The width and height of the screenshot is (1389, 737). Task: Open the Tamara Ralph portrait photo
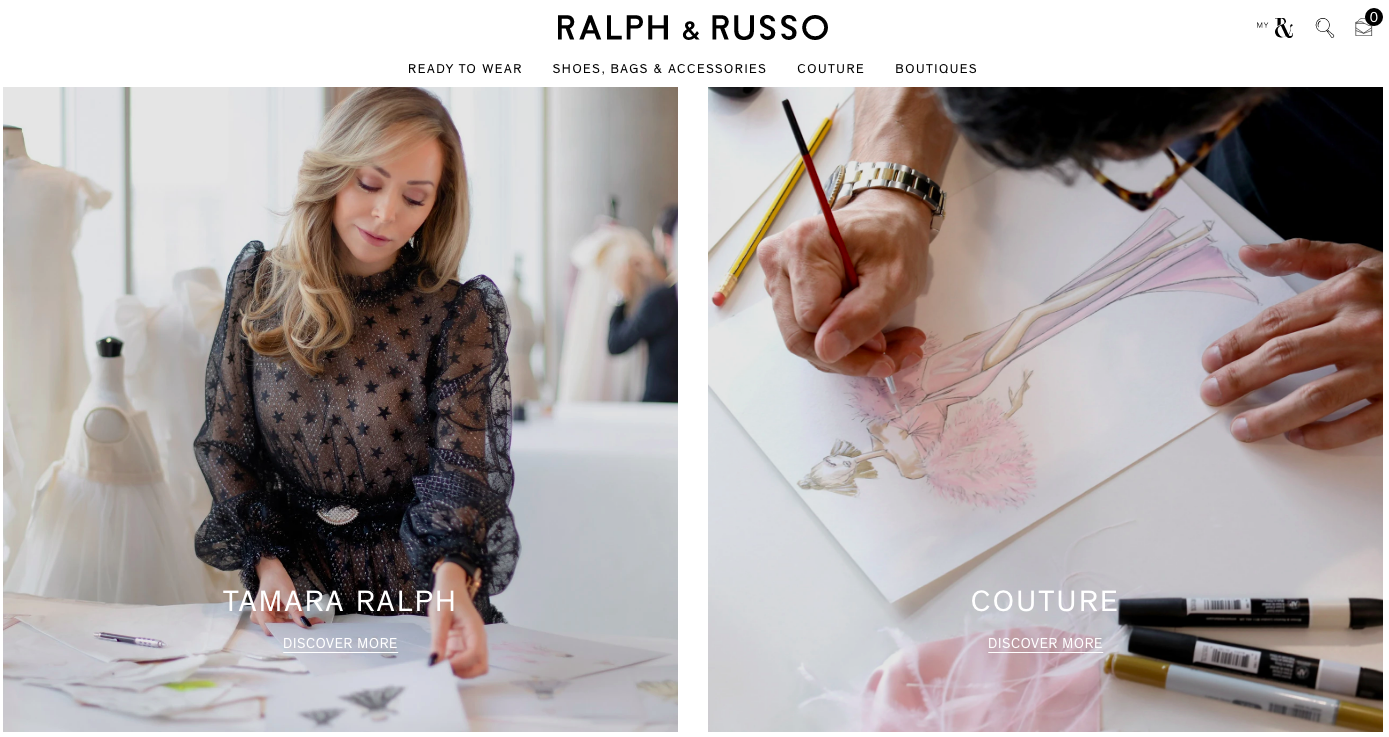point(340,409)
